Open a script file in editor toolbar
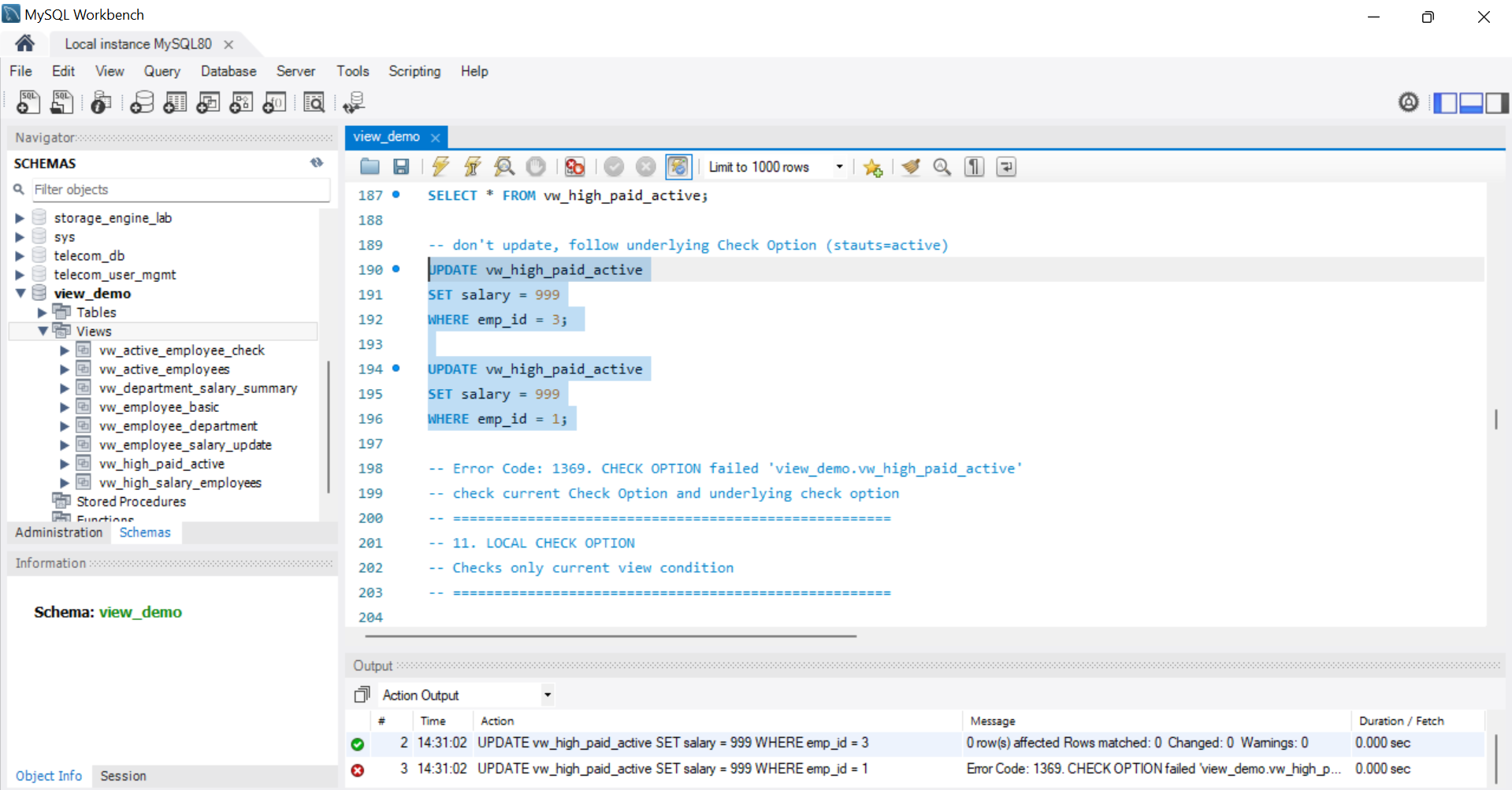 click(370, 167)
